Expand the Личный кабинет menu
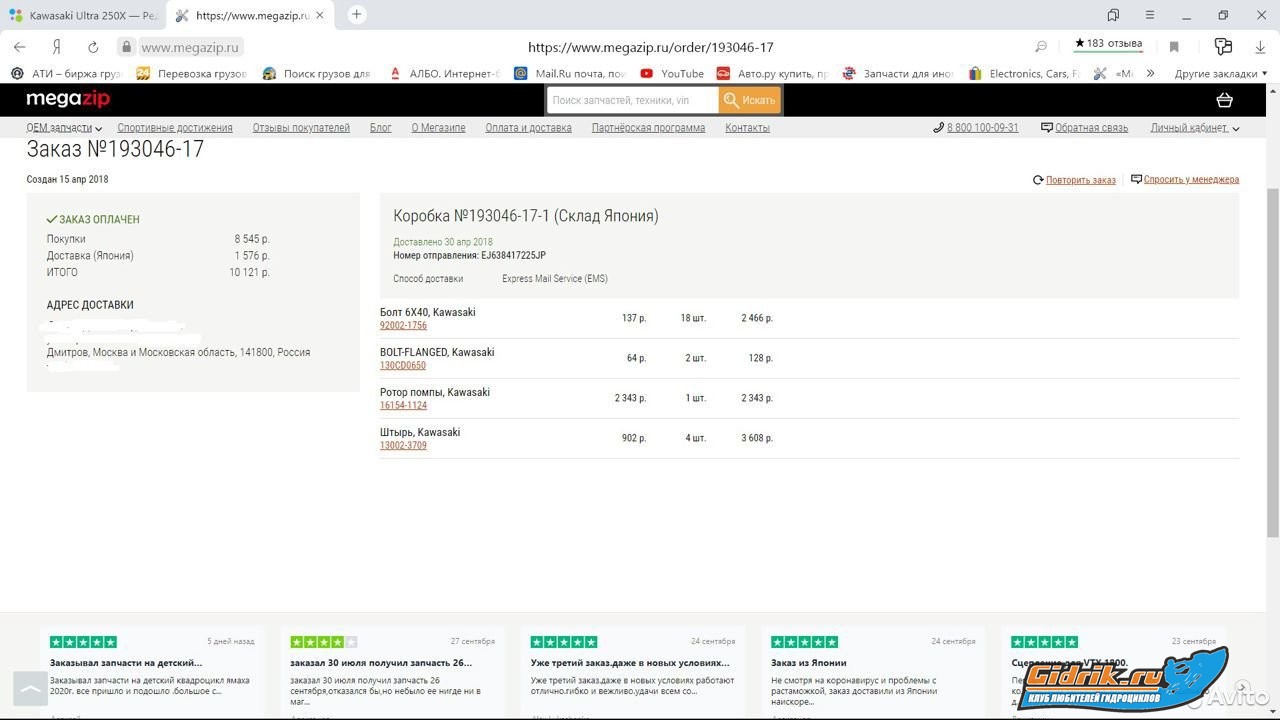 pos(1194,128)
